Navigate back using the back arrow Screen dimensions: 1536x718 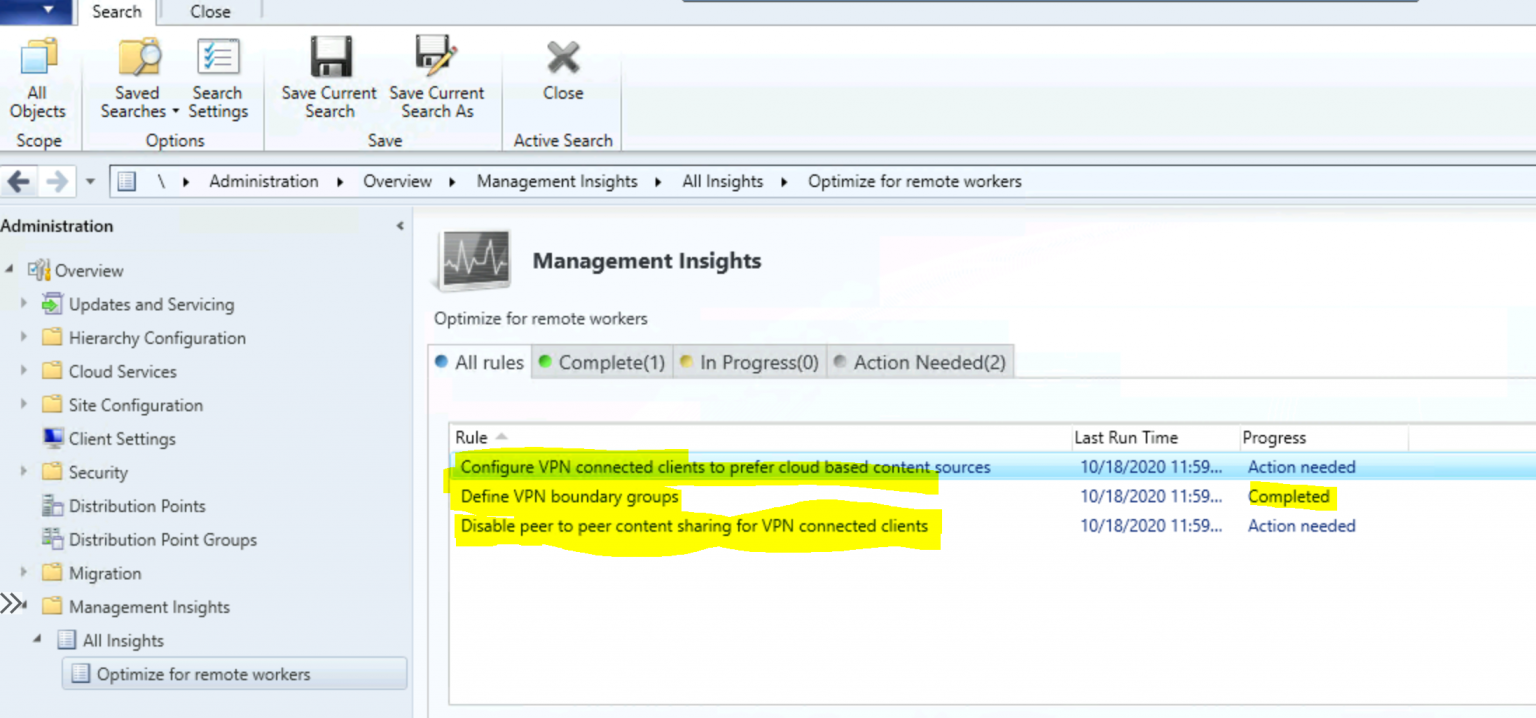[17, 181]
